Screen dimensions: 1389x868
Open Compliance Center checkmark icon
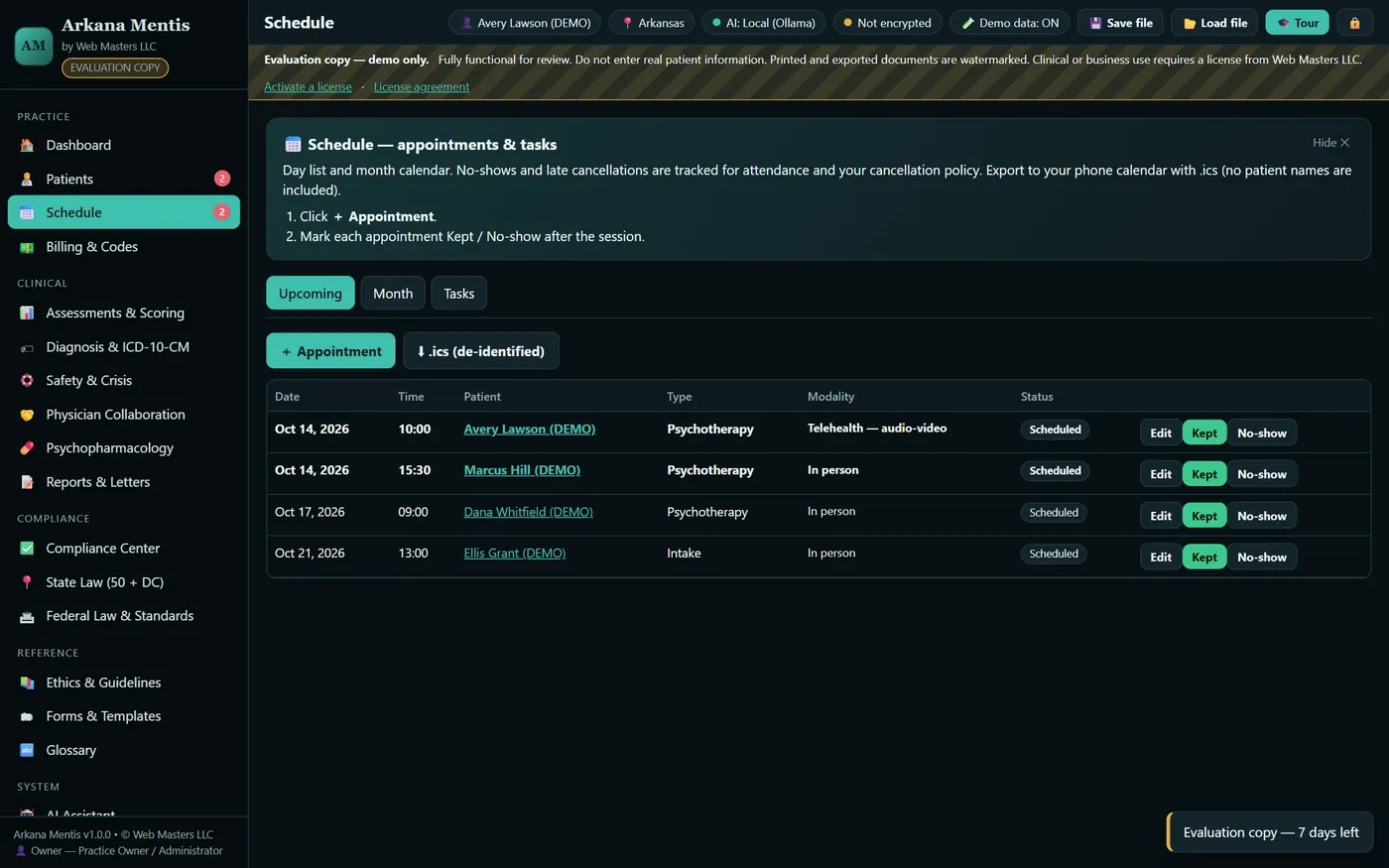[27, 548]
